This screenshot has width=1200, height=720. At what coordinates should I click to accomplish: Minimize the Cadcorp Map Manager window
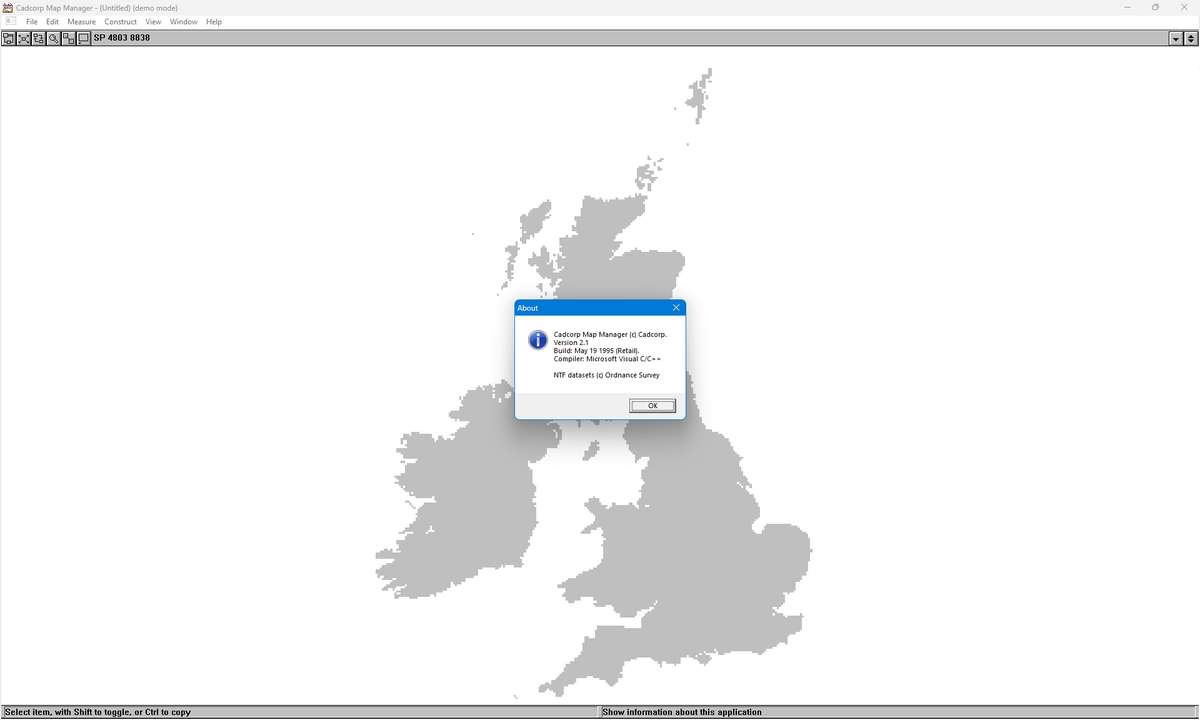coord(1127,7)
